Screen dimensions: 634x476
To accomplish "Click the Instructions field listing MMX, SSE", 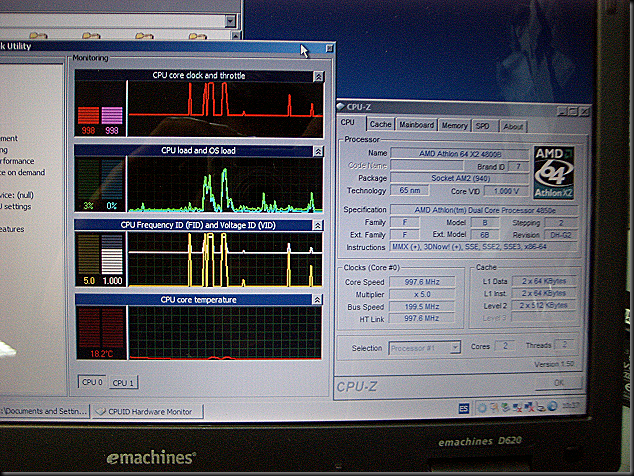I will [x=484, y=247].
